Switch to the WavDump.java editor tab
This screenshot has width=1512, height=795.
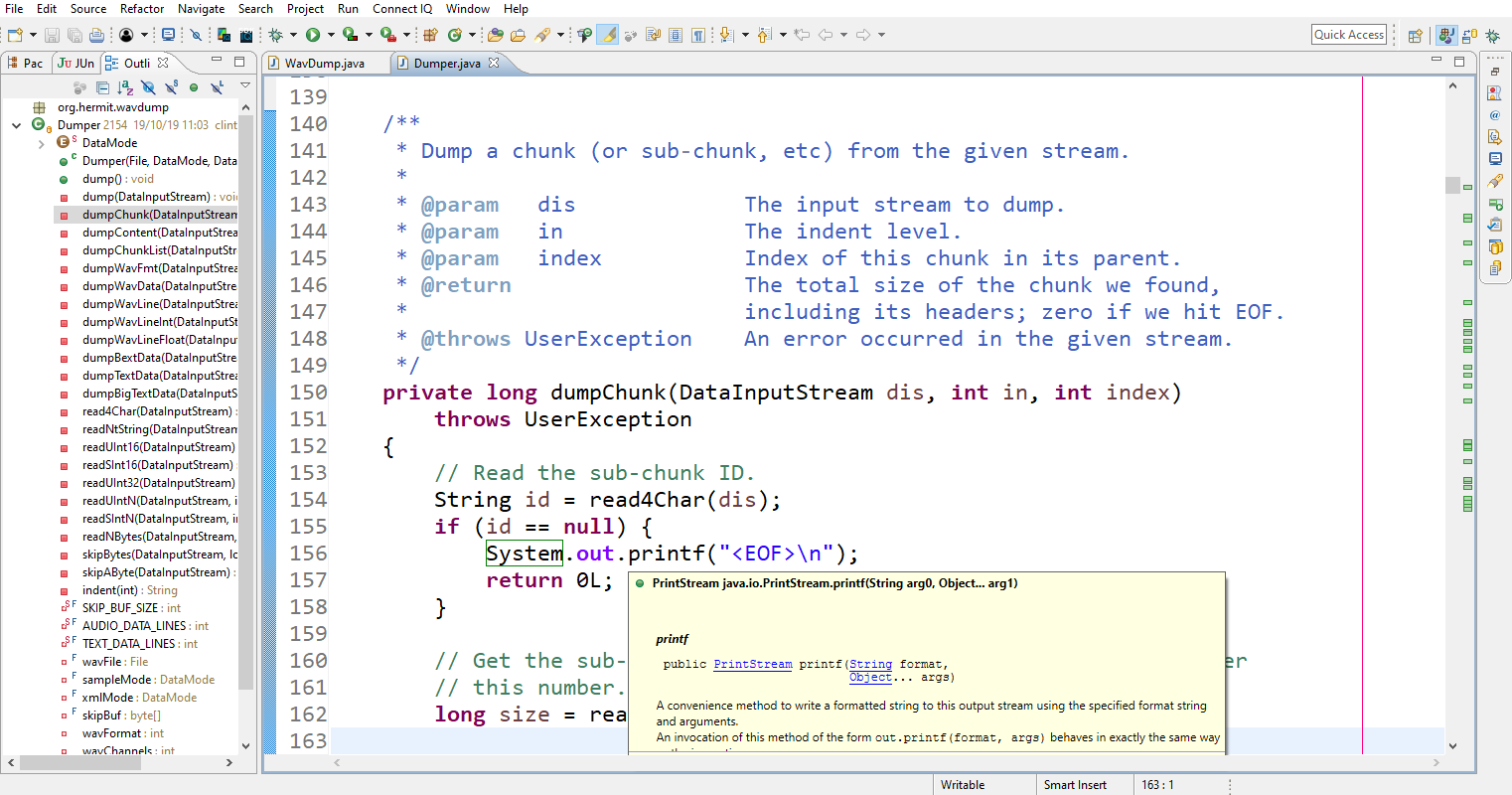[x=324, y=64]
